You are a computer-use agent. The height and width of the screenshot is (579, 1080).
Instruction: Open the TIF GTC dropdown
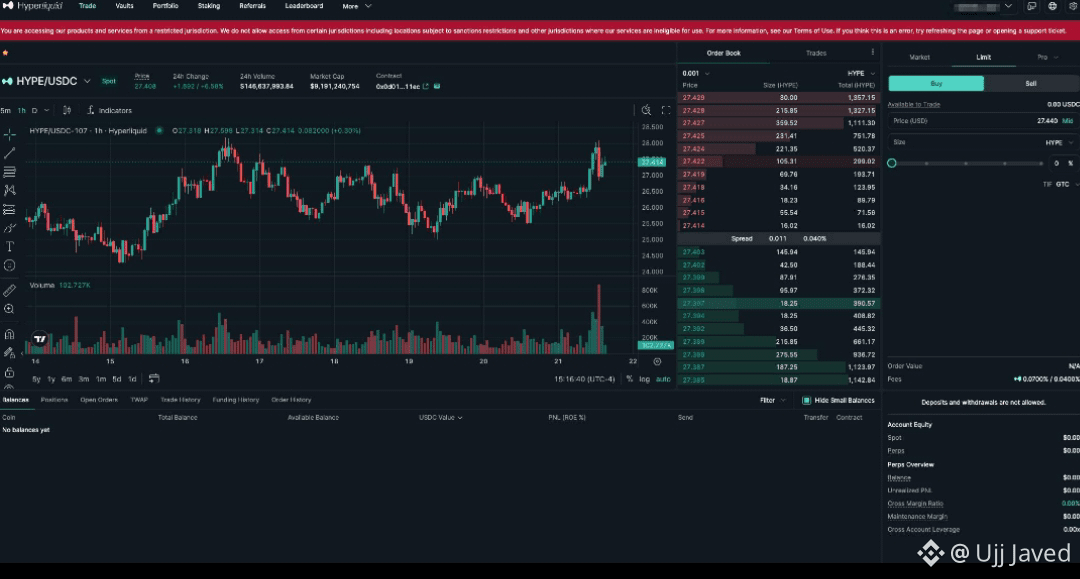(1061, 185)
